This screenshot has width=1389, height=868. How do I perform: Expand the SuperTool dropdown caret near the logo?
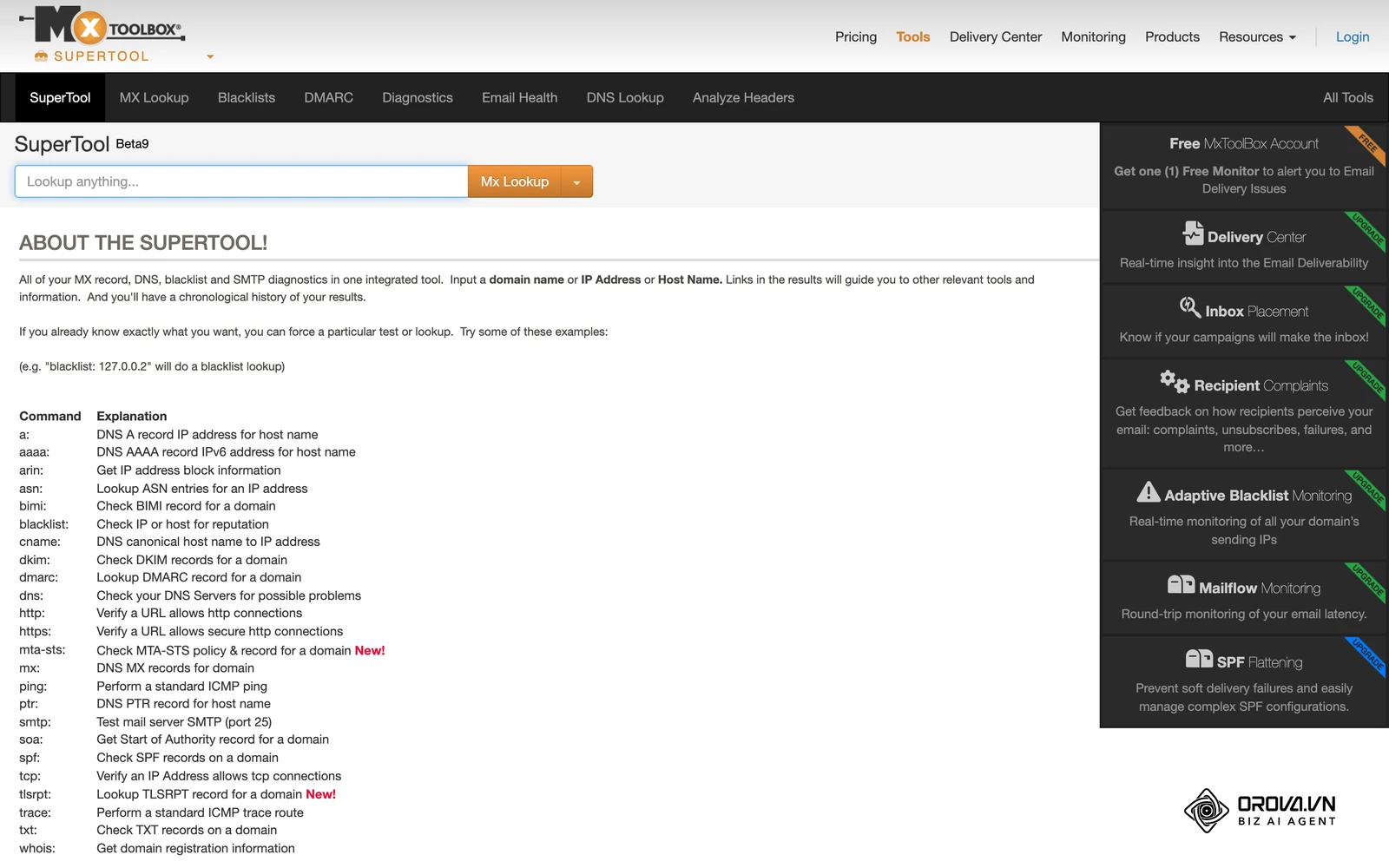click(210, 57)
